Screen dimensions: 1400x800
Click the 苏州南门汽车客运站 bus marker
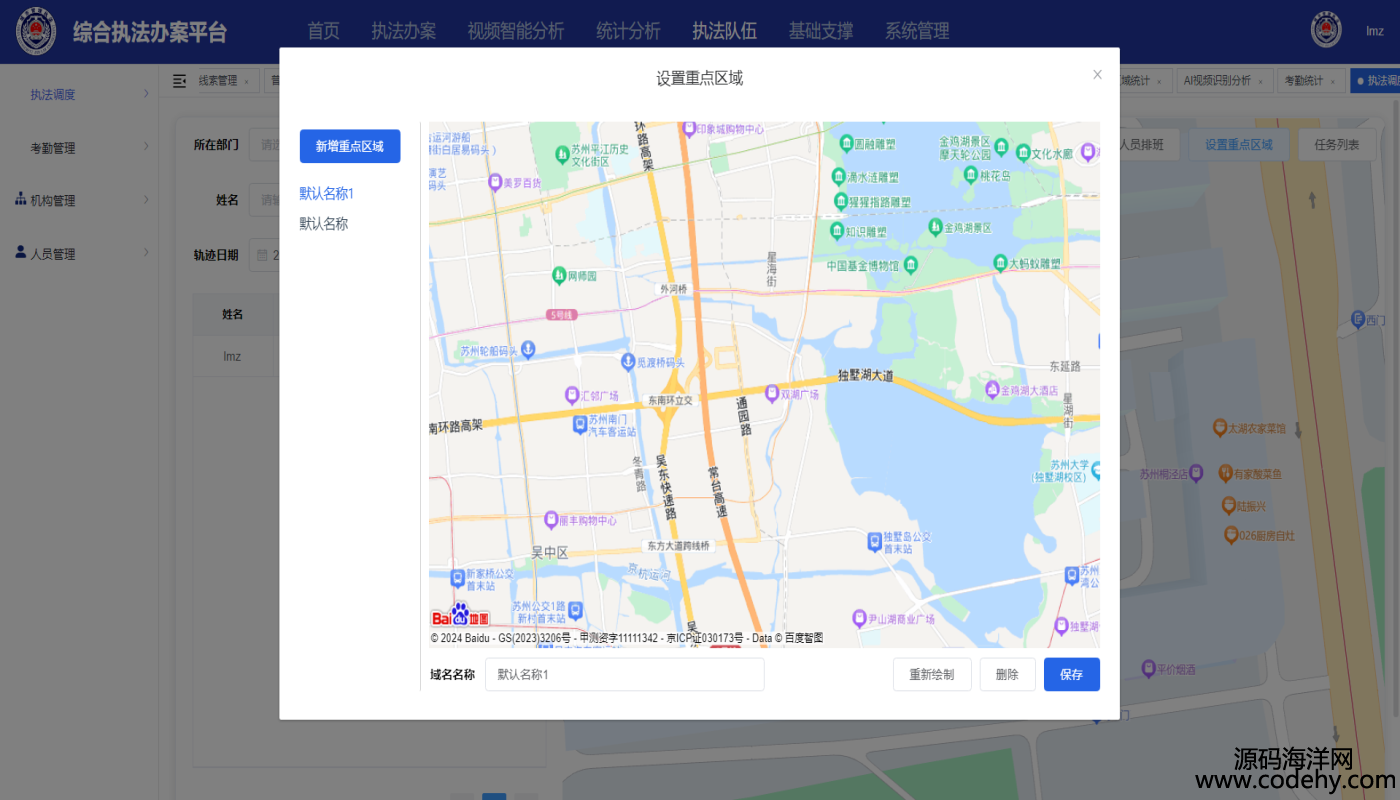click(579, 425)
